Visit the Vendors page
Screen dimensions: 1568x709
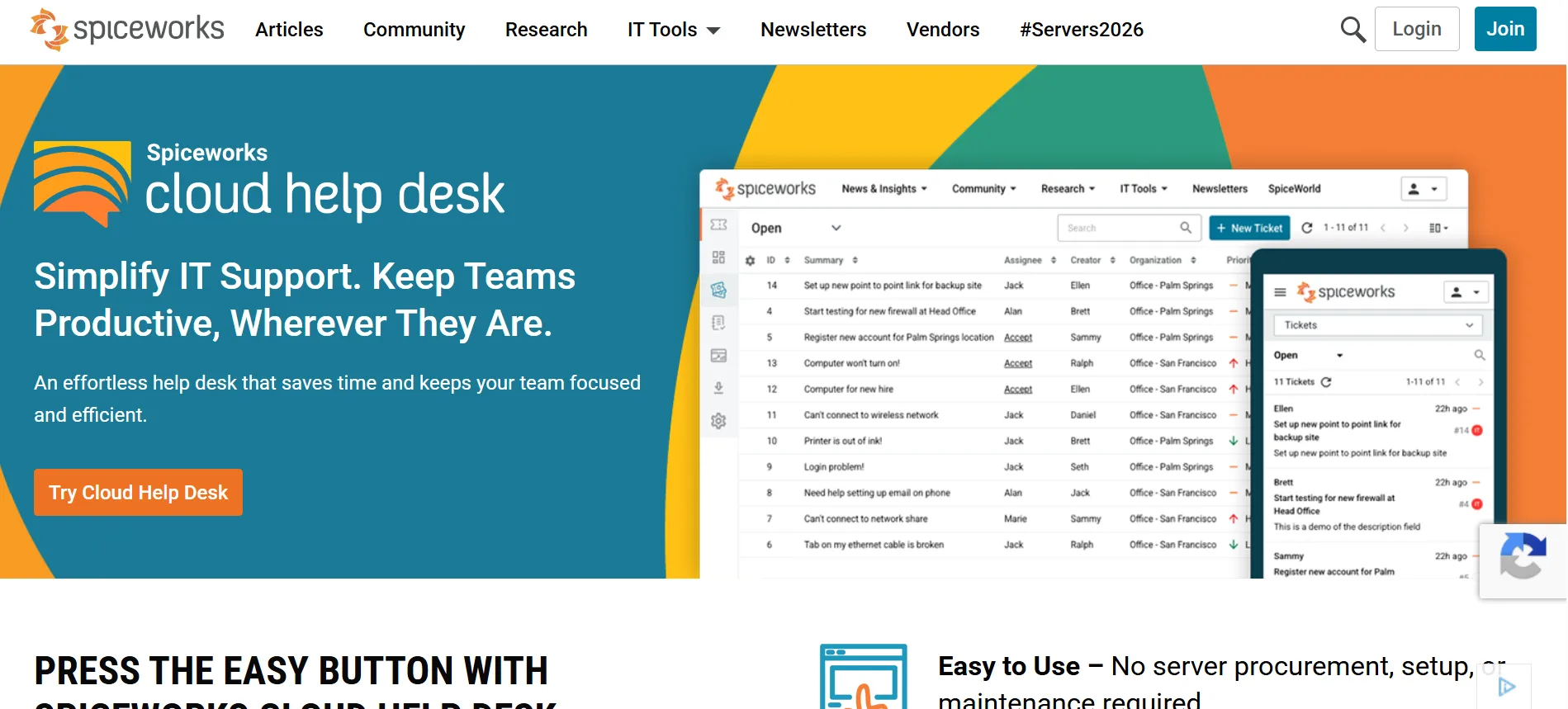pos(943,30)
